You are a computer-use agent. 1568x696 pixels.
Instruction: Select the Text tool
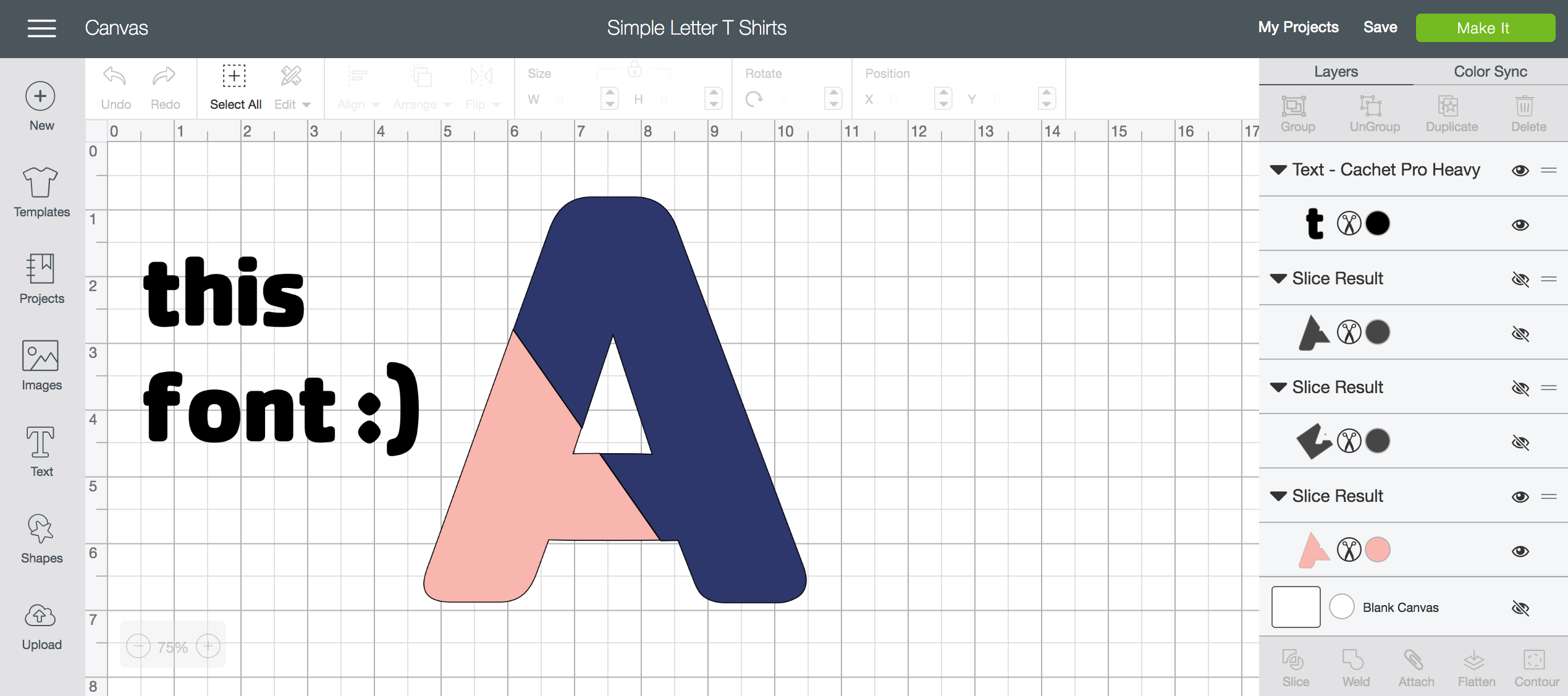[x=40, y=442]
